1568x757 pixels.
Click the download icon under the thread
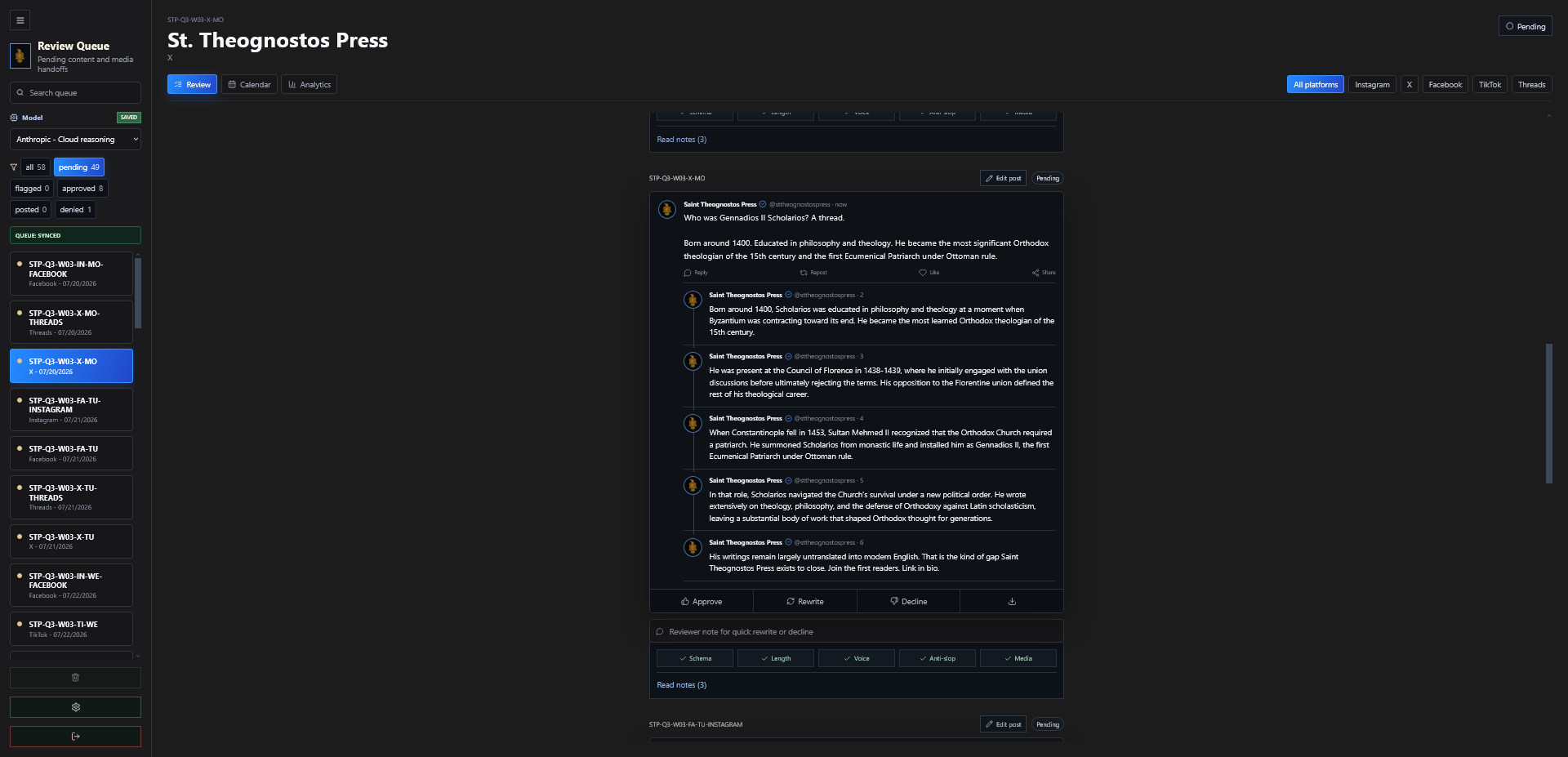(1012, 602)
